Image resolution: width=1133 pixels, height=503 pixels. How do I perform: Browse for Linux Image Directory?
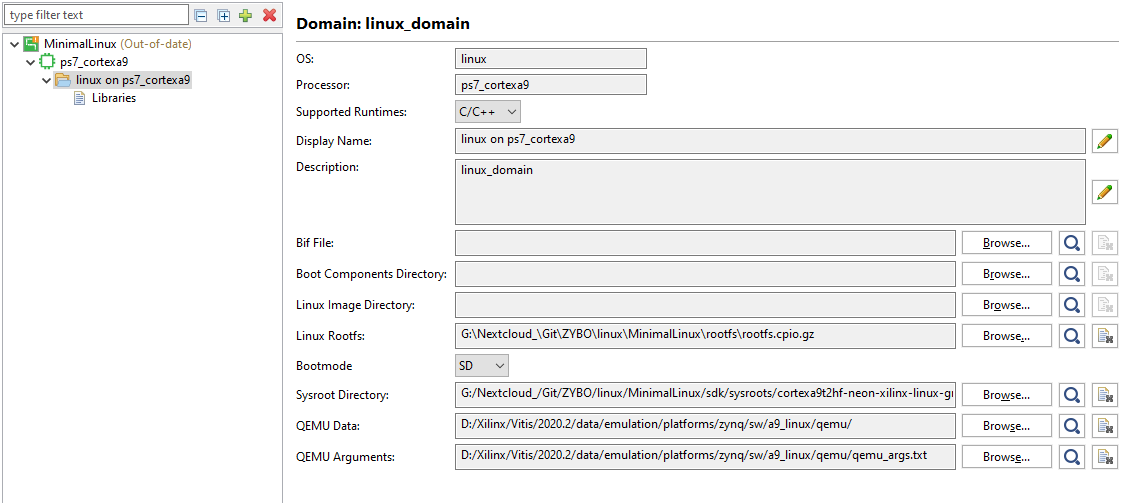pyautogui.click(x=1007, y=305)
